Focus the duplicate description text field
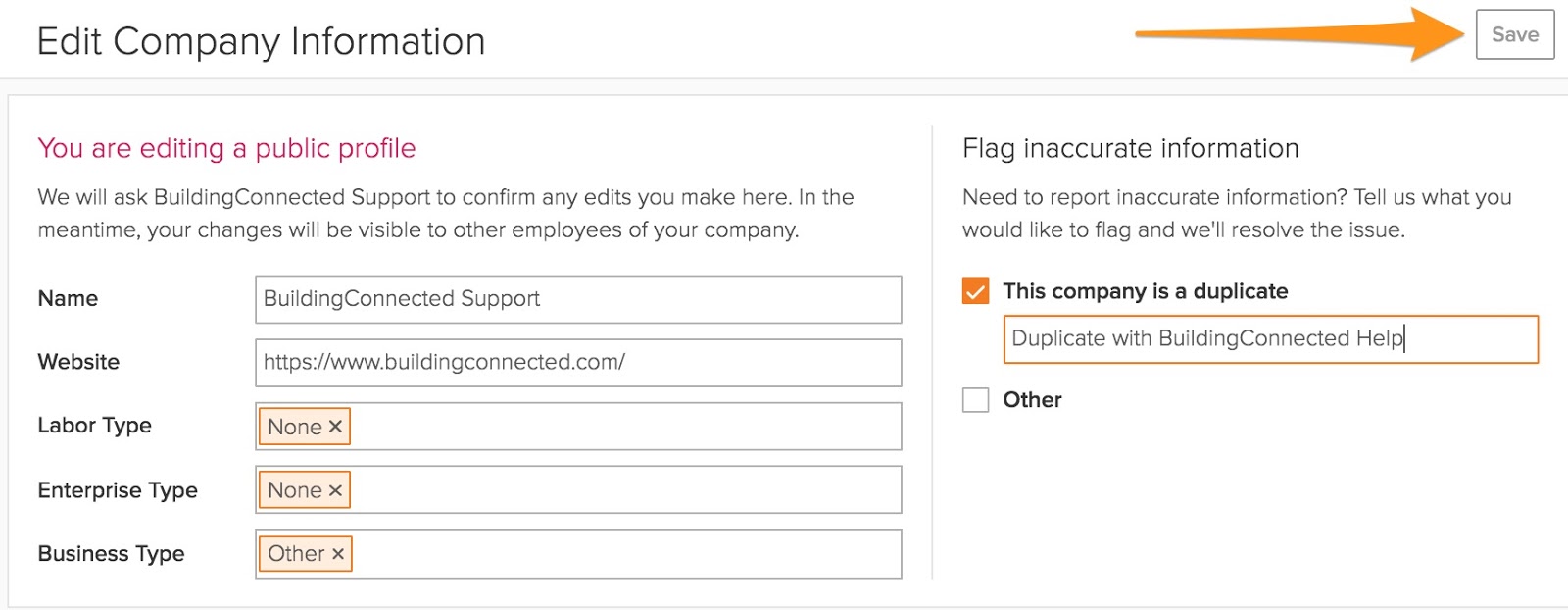This screenshot has height=610, width=1568. click(1270, 339)
